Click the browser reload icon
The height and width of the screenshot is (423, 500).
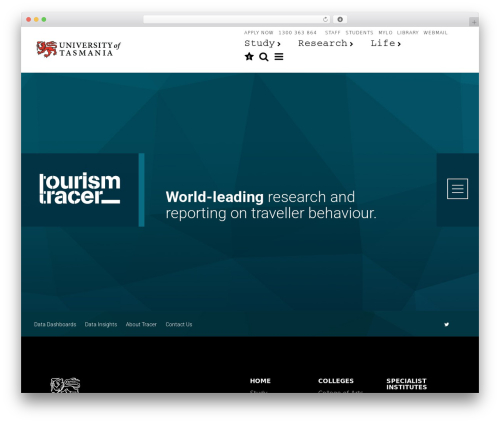325,19
